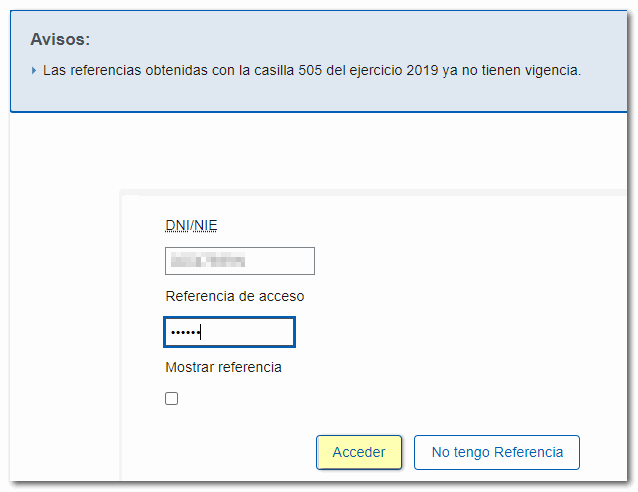Tick the Mostrar referencia checkbox
This screenshot has width=638, height=492.
pyautogui.click(x=172, y=399)
